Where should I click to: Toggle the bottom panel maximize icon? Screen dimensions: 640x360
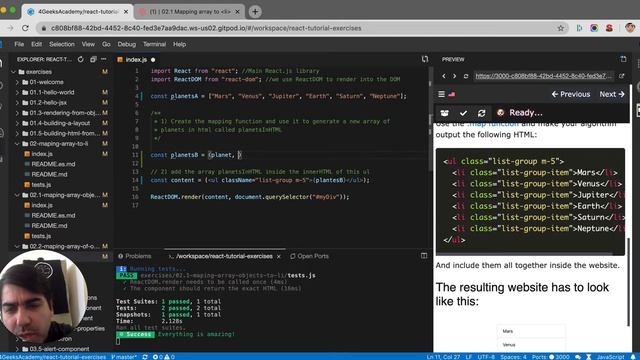point(424,256)
